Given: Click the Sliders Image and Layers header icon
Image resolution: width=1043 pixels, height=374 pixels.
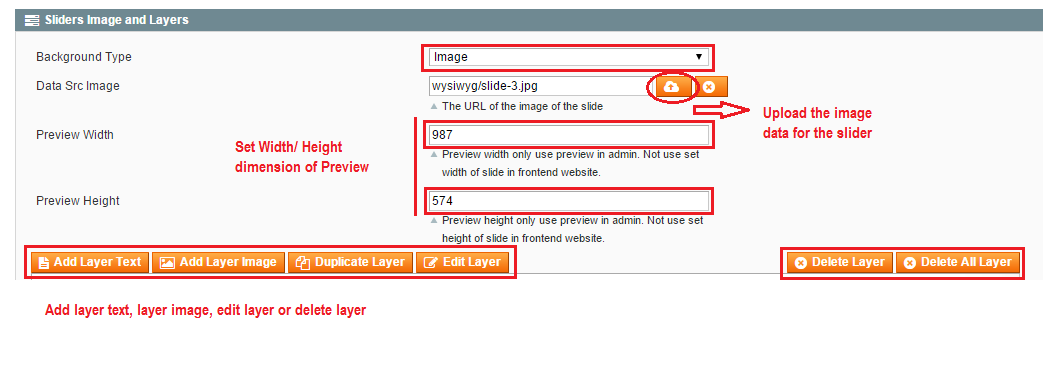Looking at the screenshot, I should coord(31,20).
